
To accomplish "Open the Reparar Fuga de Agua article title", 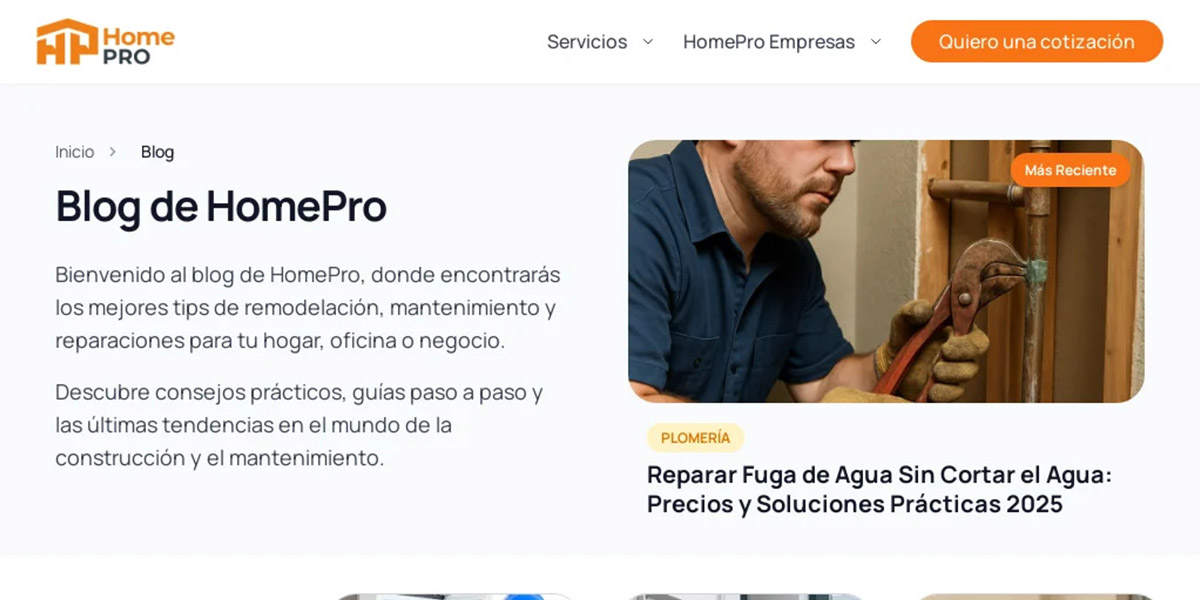I will 879,489.
